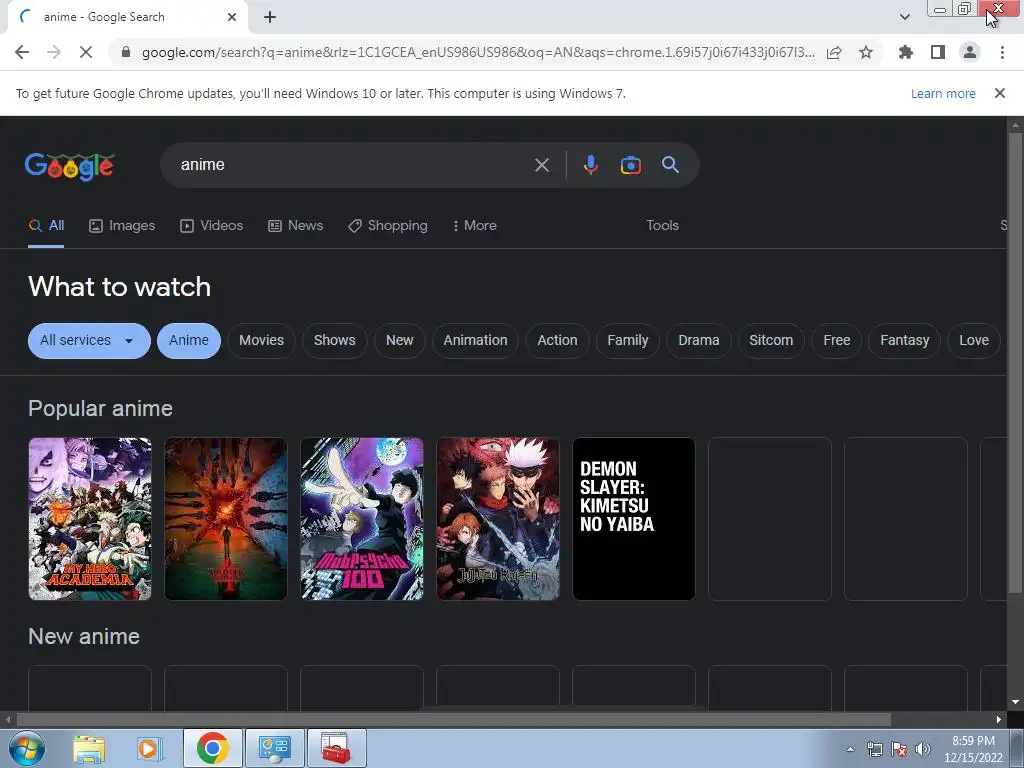Toggle the Shows filter chip
1024x768 pixels.
coord(334,340)
